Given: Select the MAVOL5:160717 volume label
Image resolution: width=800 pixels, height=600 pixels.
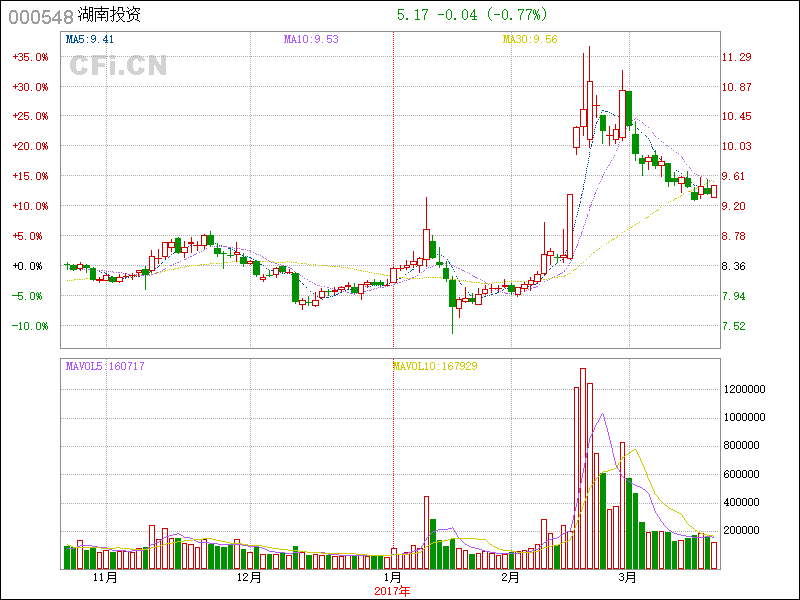Looking at the screenshot, I should (x=105, y=366).
